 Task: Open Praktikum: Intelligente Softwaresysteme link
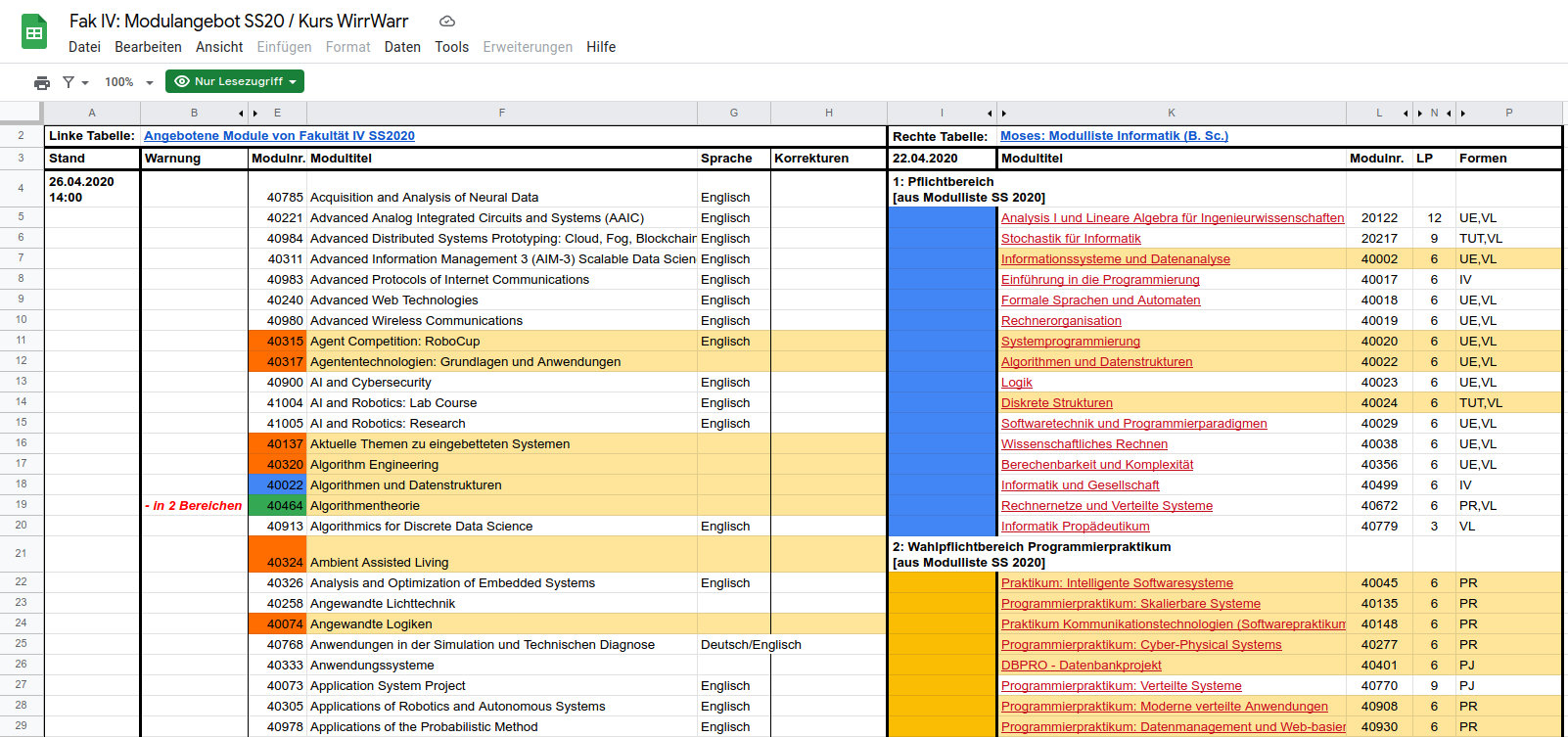pos(1117,583)
